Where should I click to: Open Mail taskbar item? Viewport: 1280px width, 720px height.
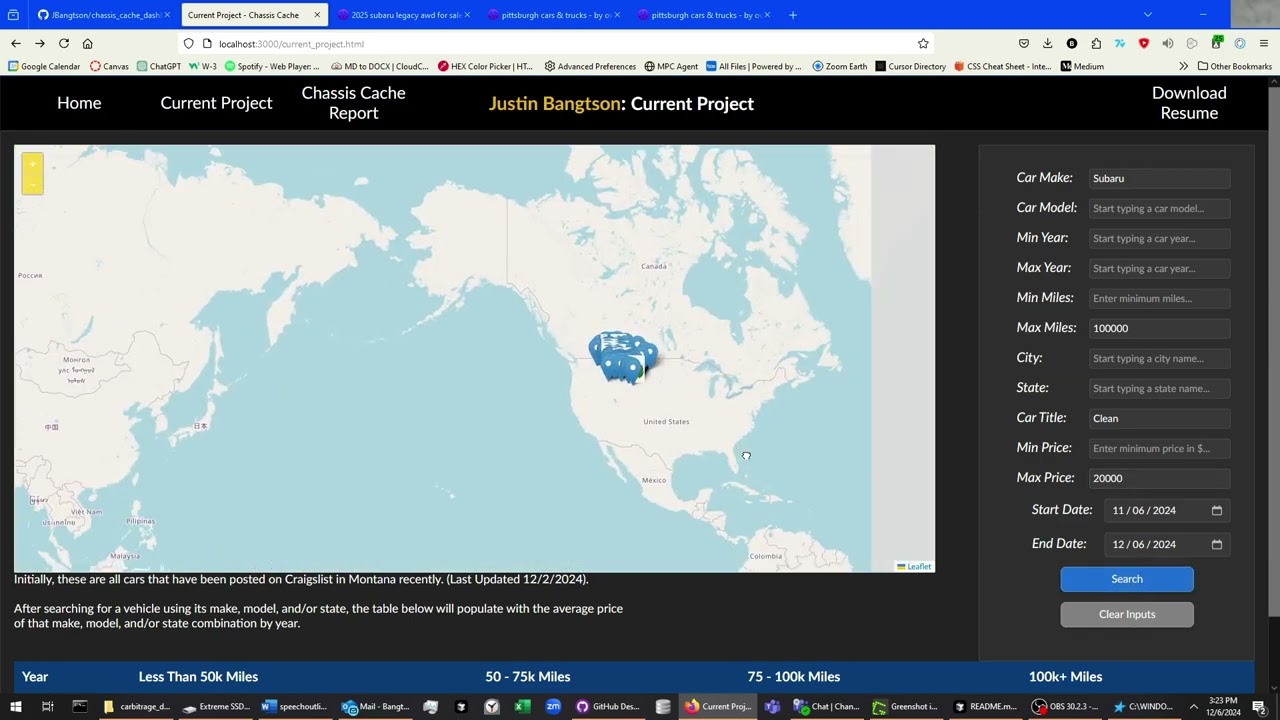376,706
